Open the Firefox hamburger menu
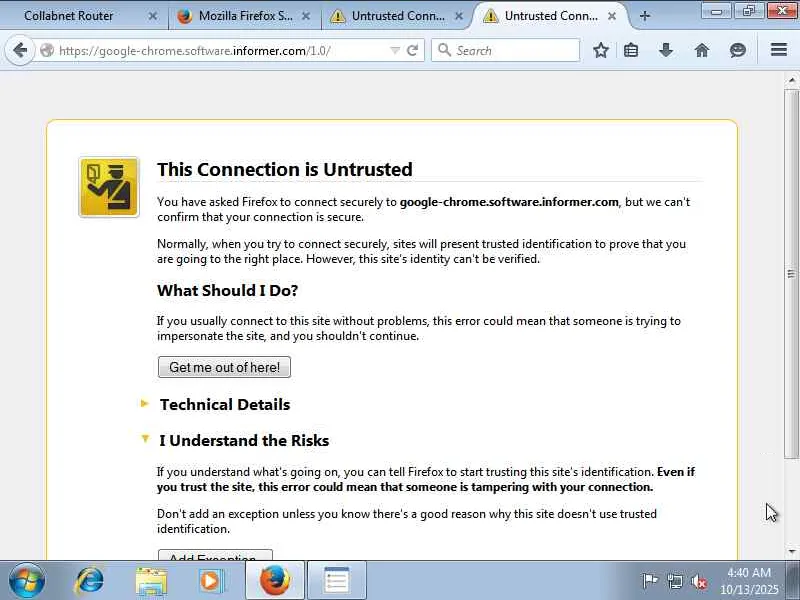The width and height of the screenshot is (800, 600). (779, 50)
